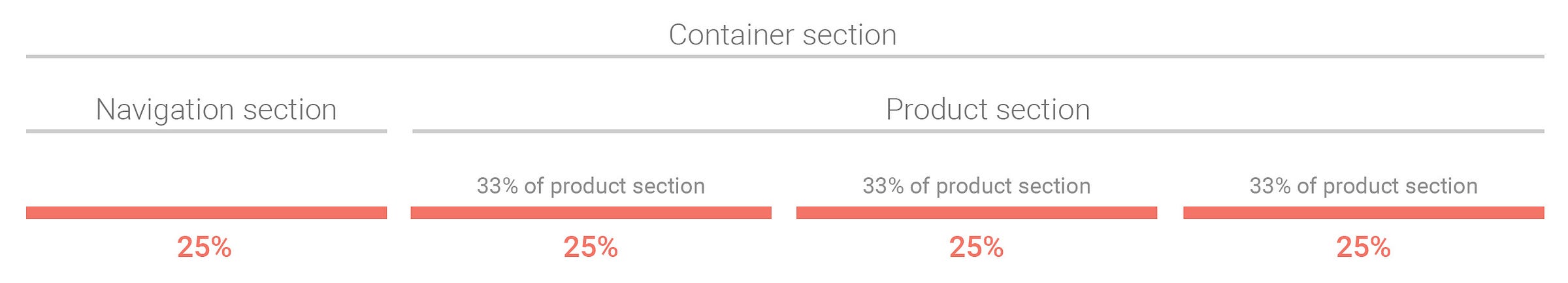Click the word "Container" in the top heading

(x=731, y=35)
